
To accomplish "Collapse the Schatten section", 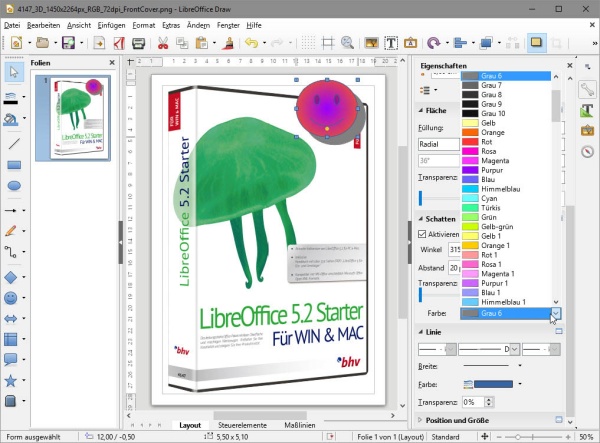I will (x=421, y=219).
